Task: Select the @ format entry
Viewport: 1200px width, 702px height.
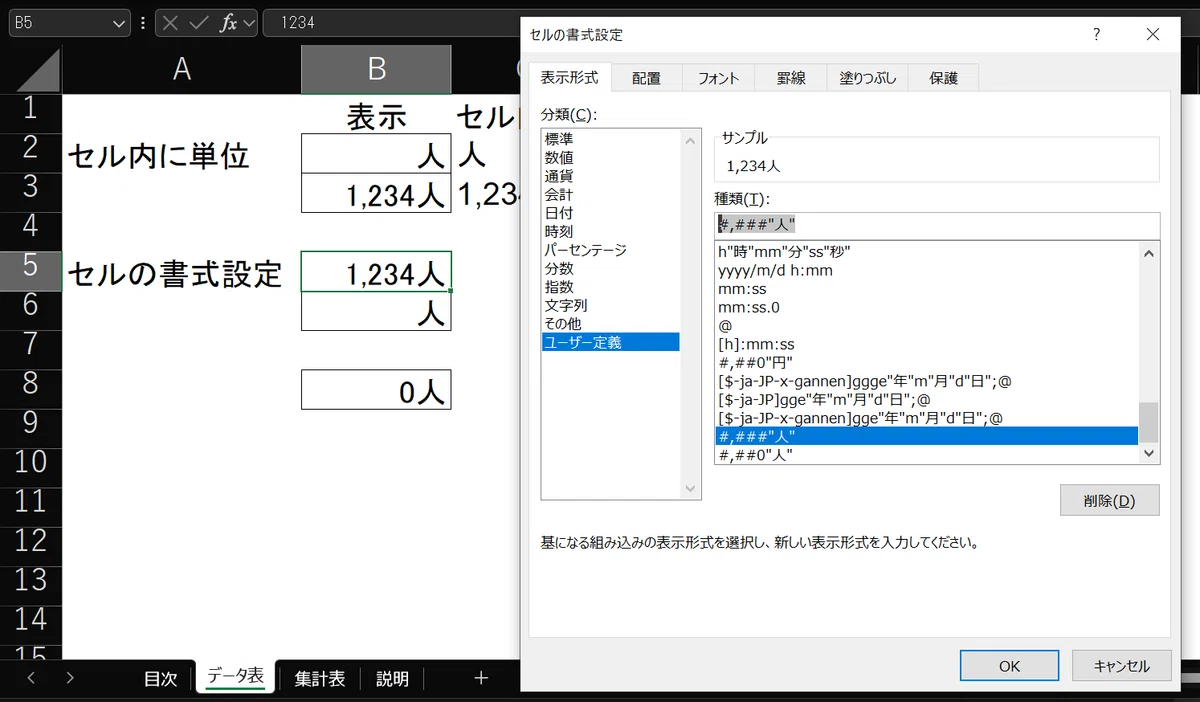Action: [x=927, y=325]
